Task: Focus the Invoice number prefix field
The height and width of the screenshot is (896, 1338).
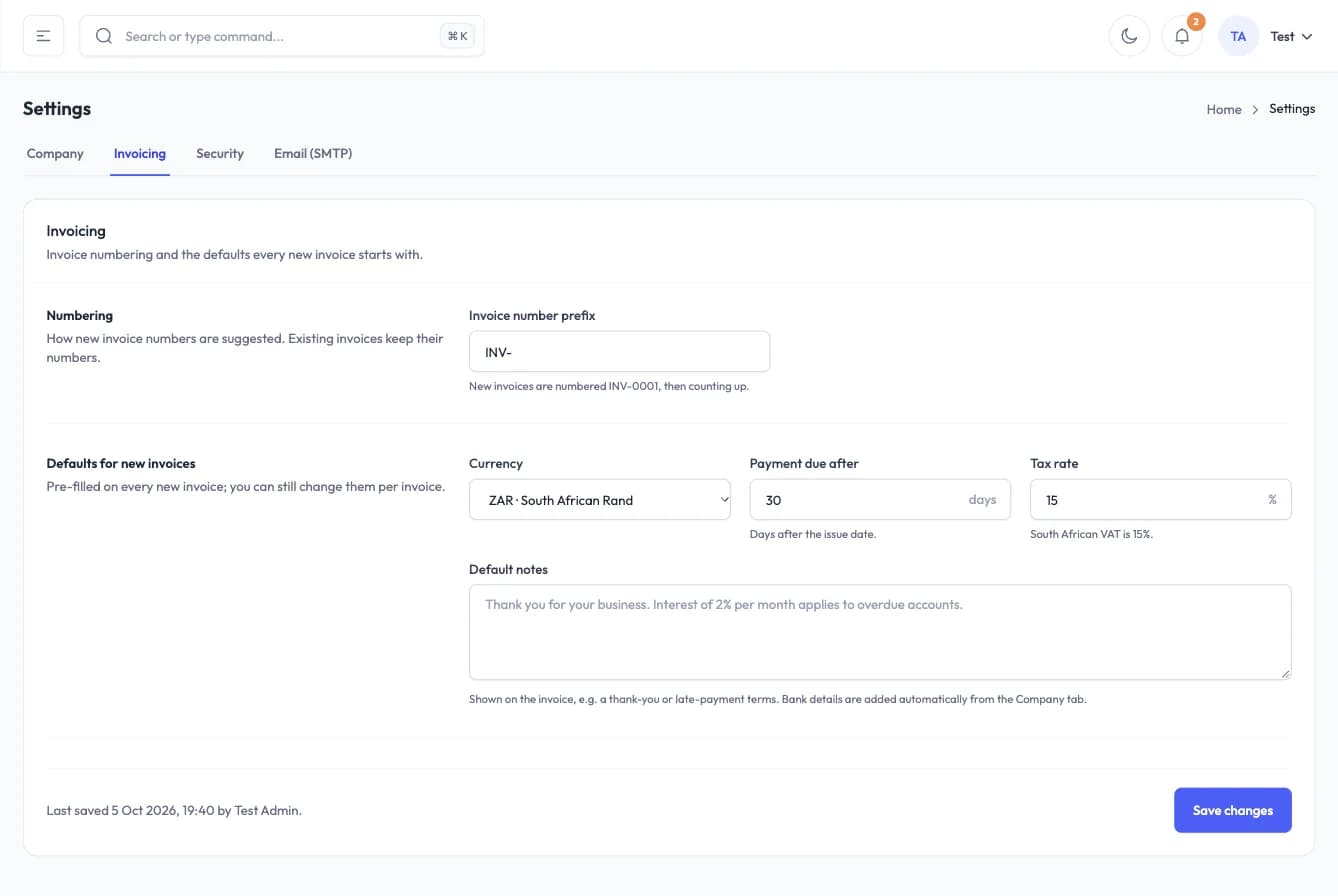Action: click(x=619, y=352)
